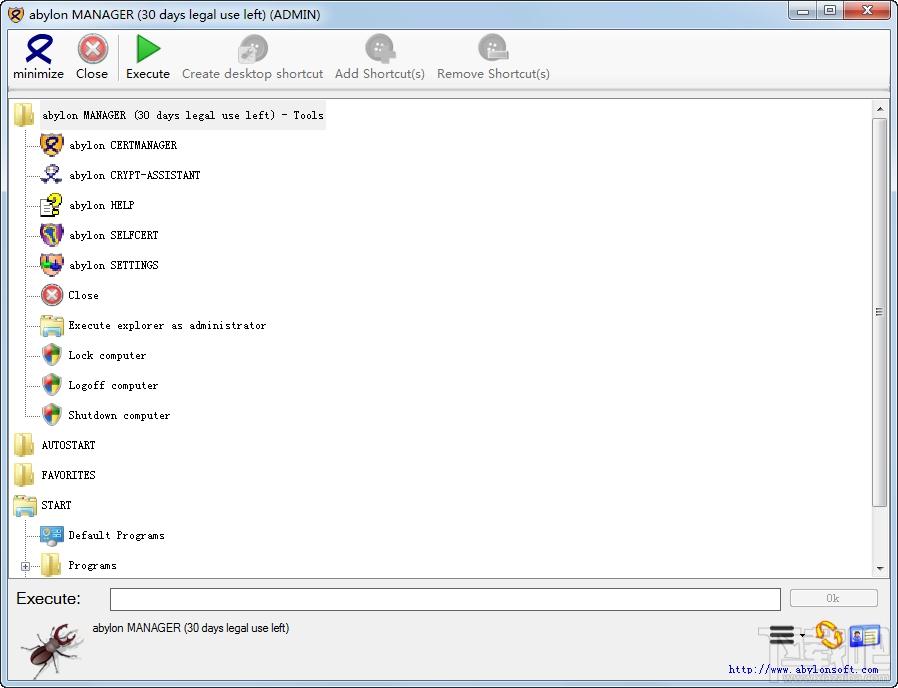
Task: Click the START folder icon
Action: pyautogui.click(x=25, y=505)
